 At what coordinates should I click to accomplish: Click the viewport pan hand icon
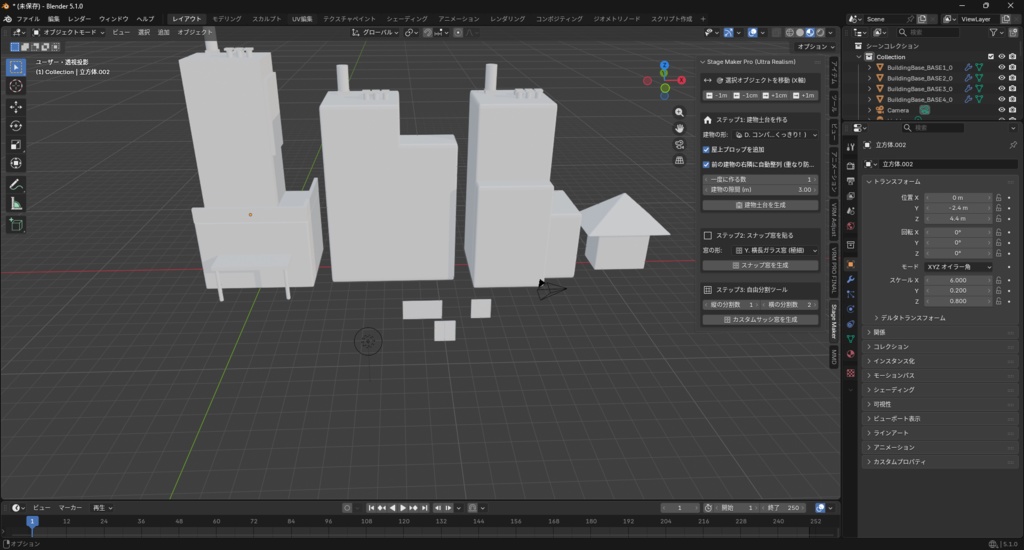(679, 128)
